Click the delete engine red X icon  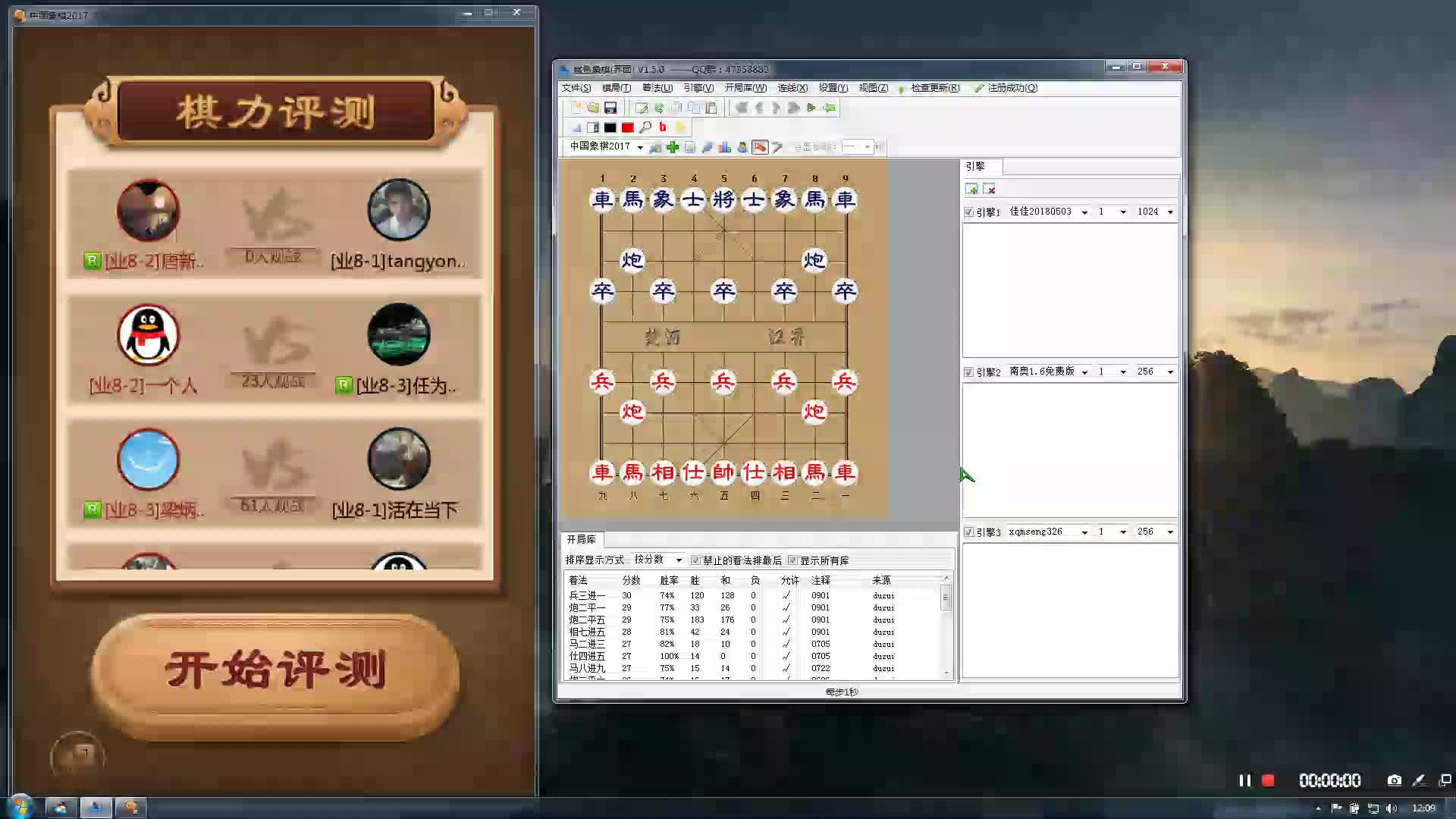click(x=989, y=189)
